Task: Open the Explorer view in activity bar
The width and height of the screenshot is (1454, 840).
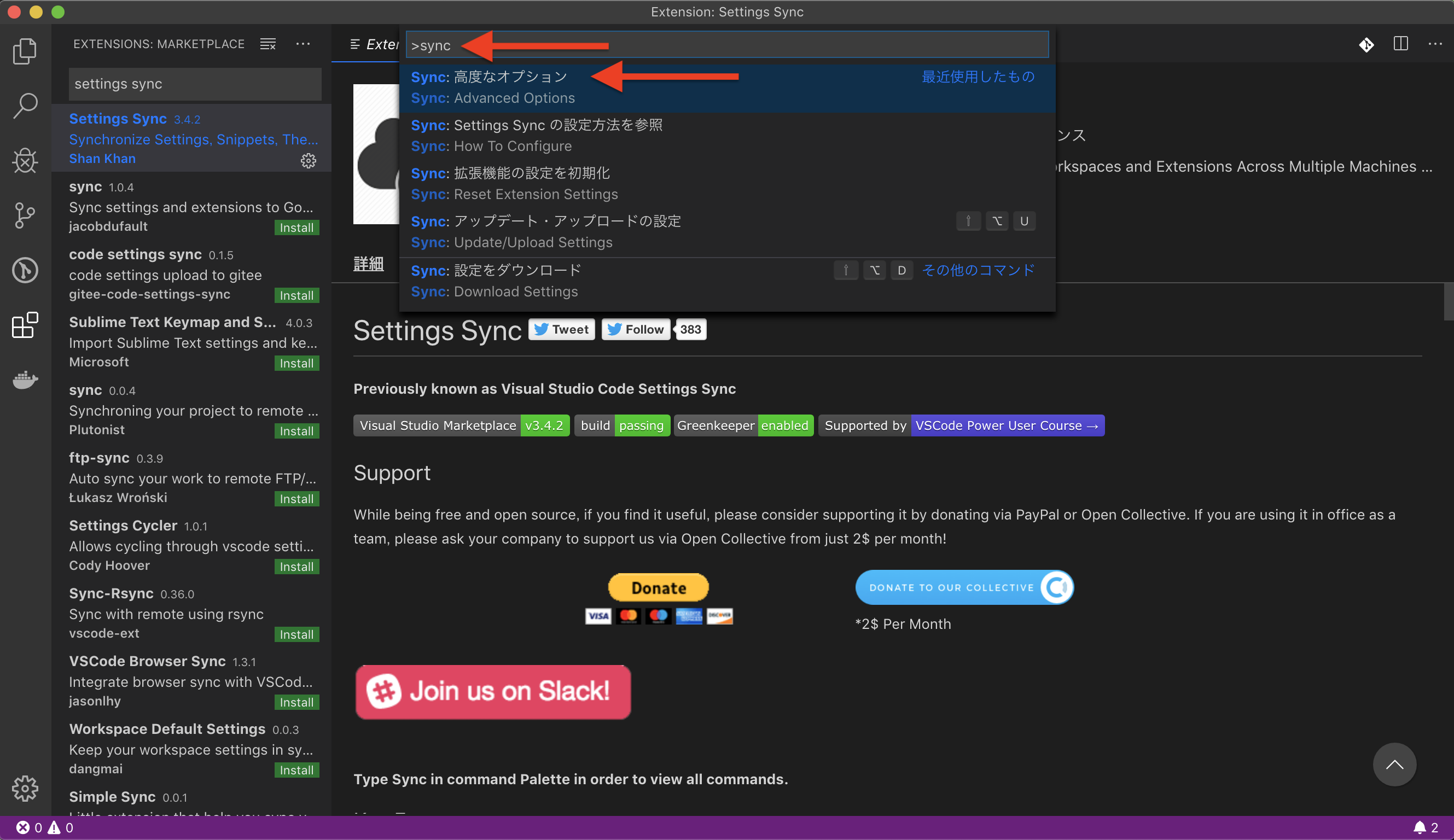Action: (25, 51)
